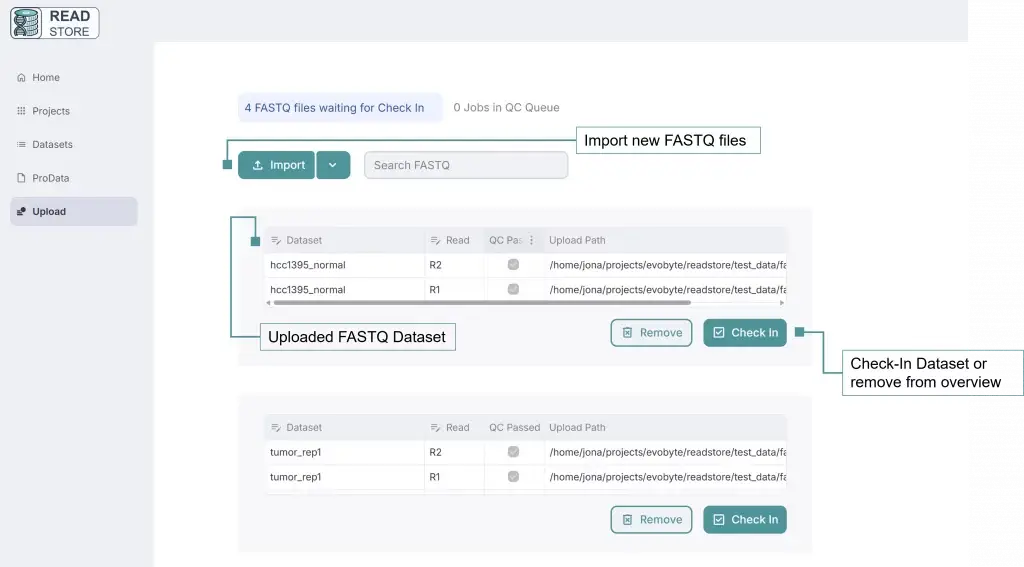Open Home from the sidebar icon
This screenshot has height=567, width=1024.
click(x=21, y=78)
